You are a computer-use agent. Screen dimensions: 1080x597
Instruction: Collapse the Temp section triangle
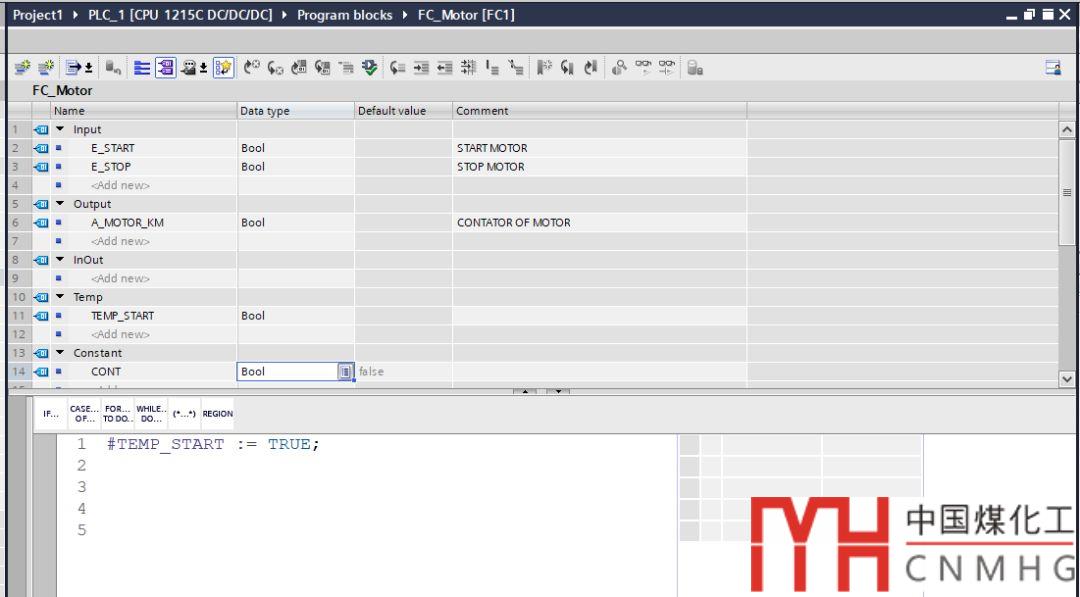[60, 296]
